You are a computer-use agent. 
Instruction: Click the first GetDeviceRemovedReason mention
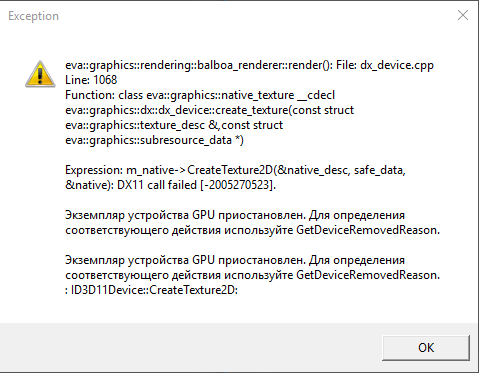pyautogui.click(x=368, y=230)
